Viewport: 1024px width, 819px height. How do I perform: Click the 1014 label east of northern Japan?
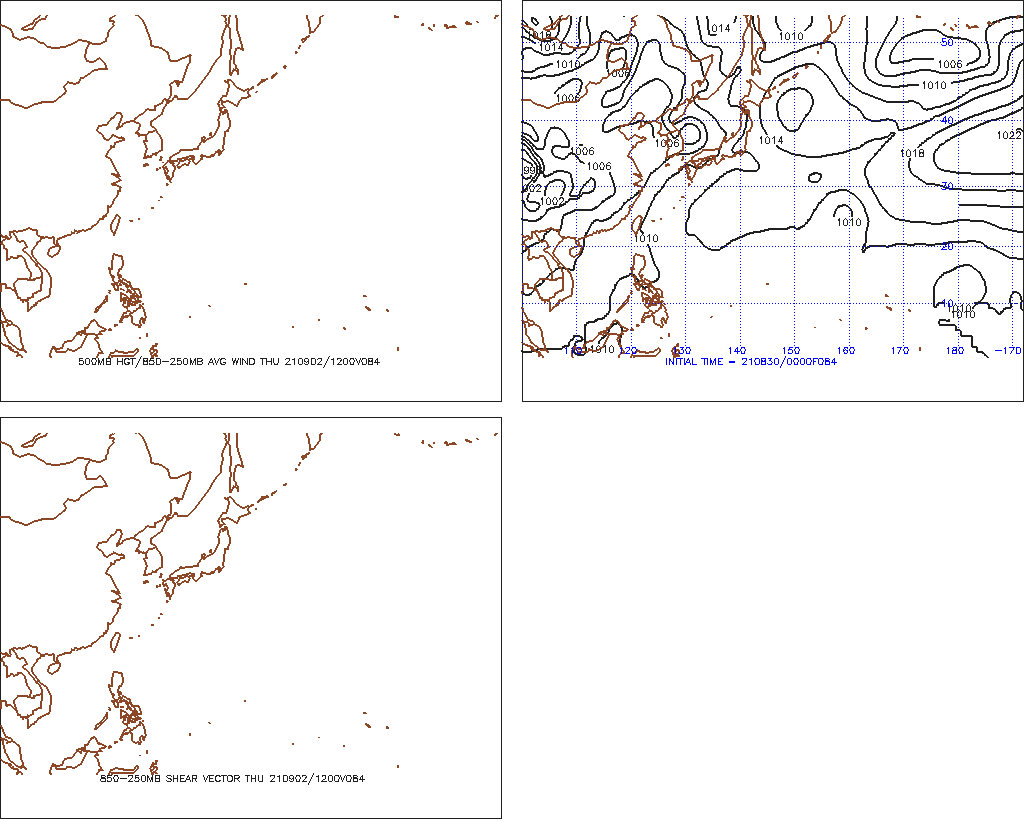771,140
